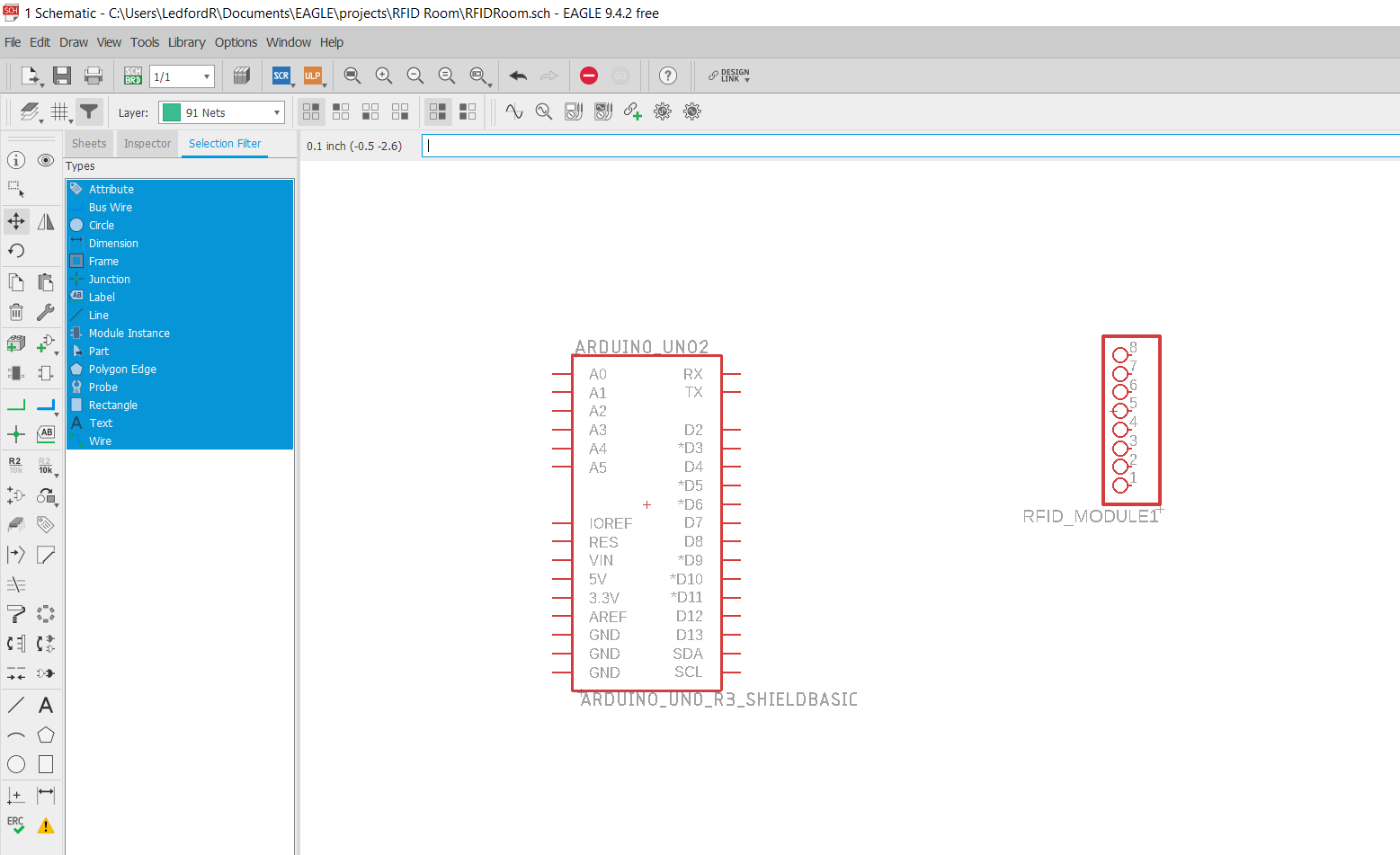
Task: Zoom out of the schematic
Action: [x=415, y=76]
